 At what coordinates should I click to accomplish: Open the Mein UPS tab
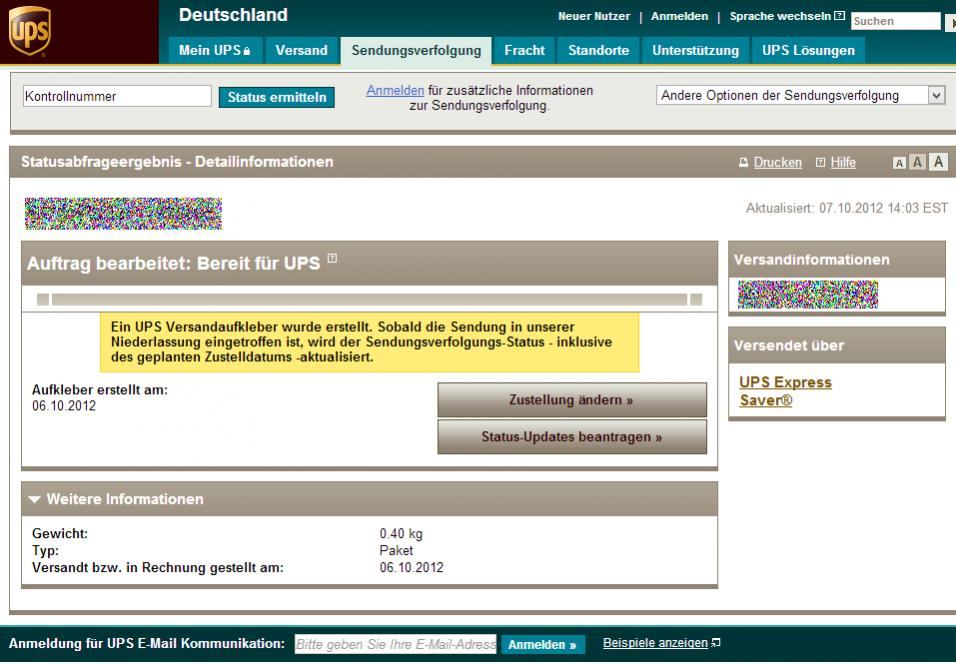pos(215,51)
